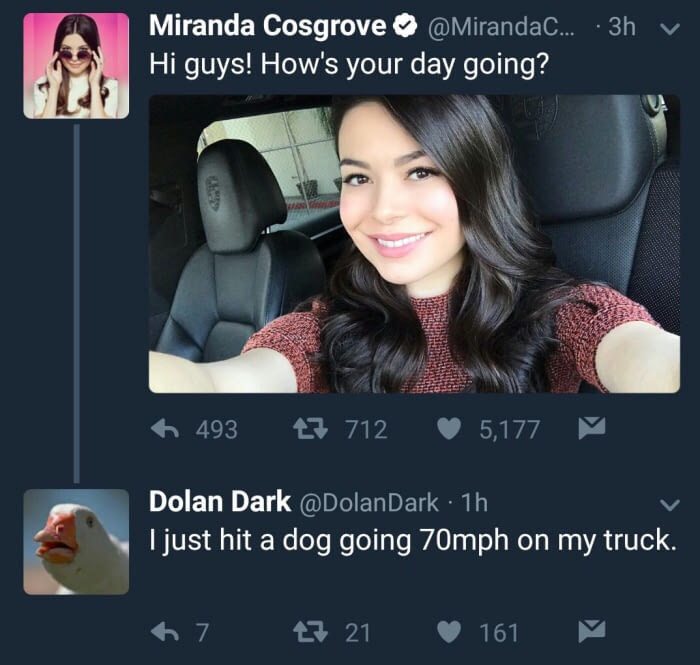Click the 1h timestamp on the reply
The height and width of the screenshot is (665, 700).
(x=474, y=503)
